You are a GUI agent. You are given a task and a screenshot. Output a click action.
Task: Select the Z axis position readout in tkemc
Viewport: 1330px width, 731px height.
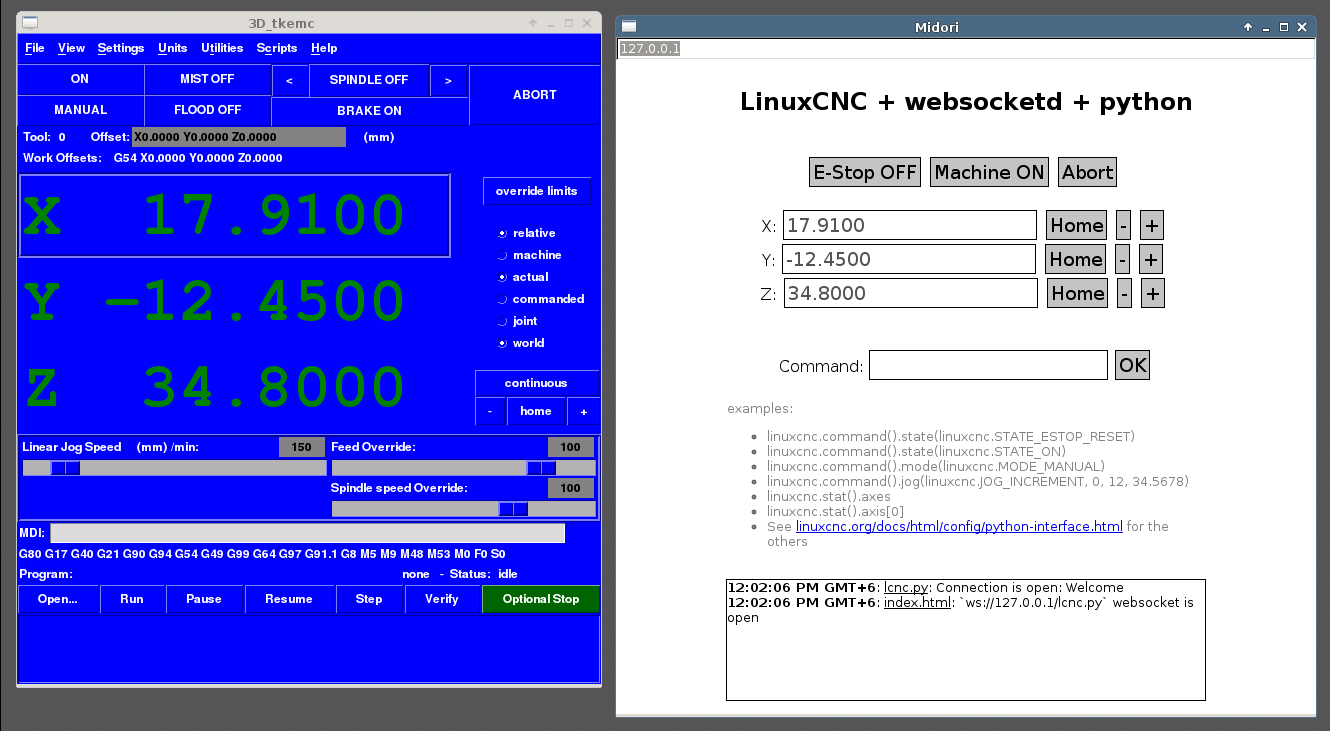tap(235, 388)
